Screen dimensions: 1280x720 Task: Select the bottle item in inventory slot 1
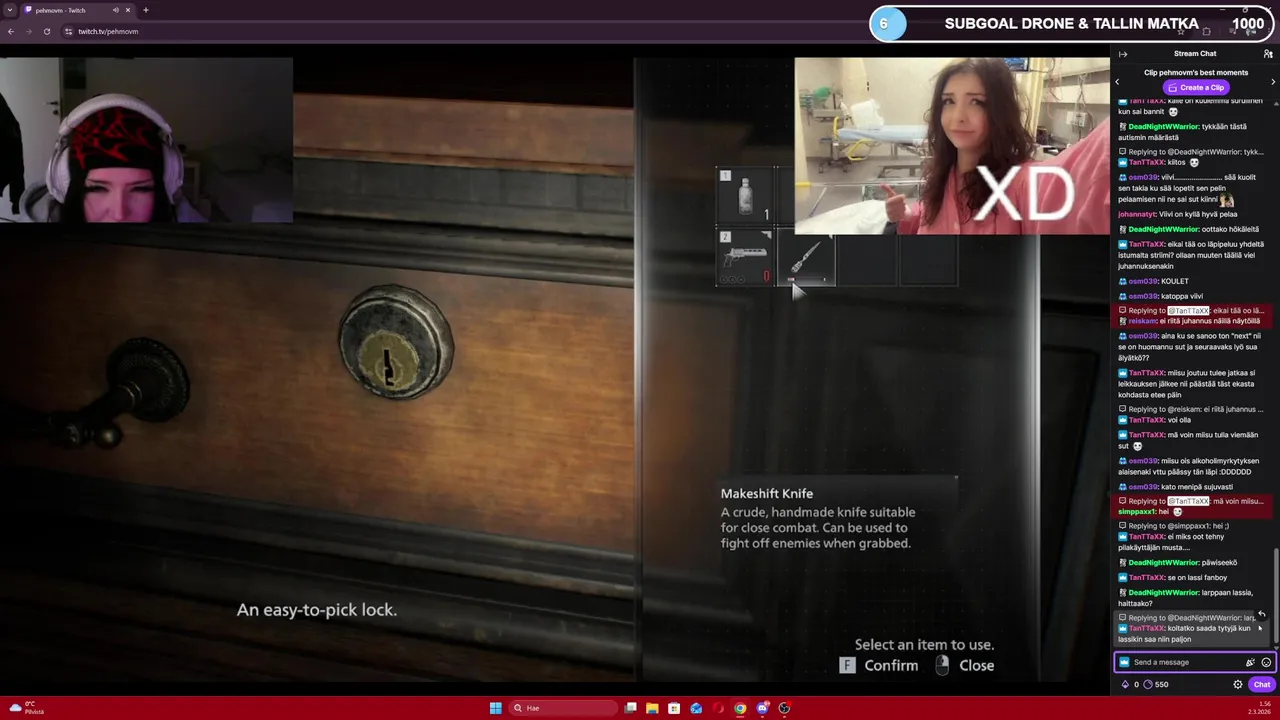coord(745,196)
